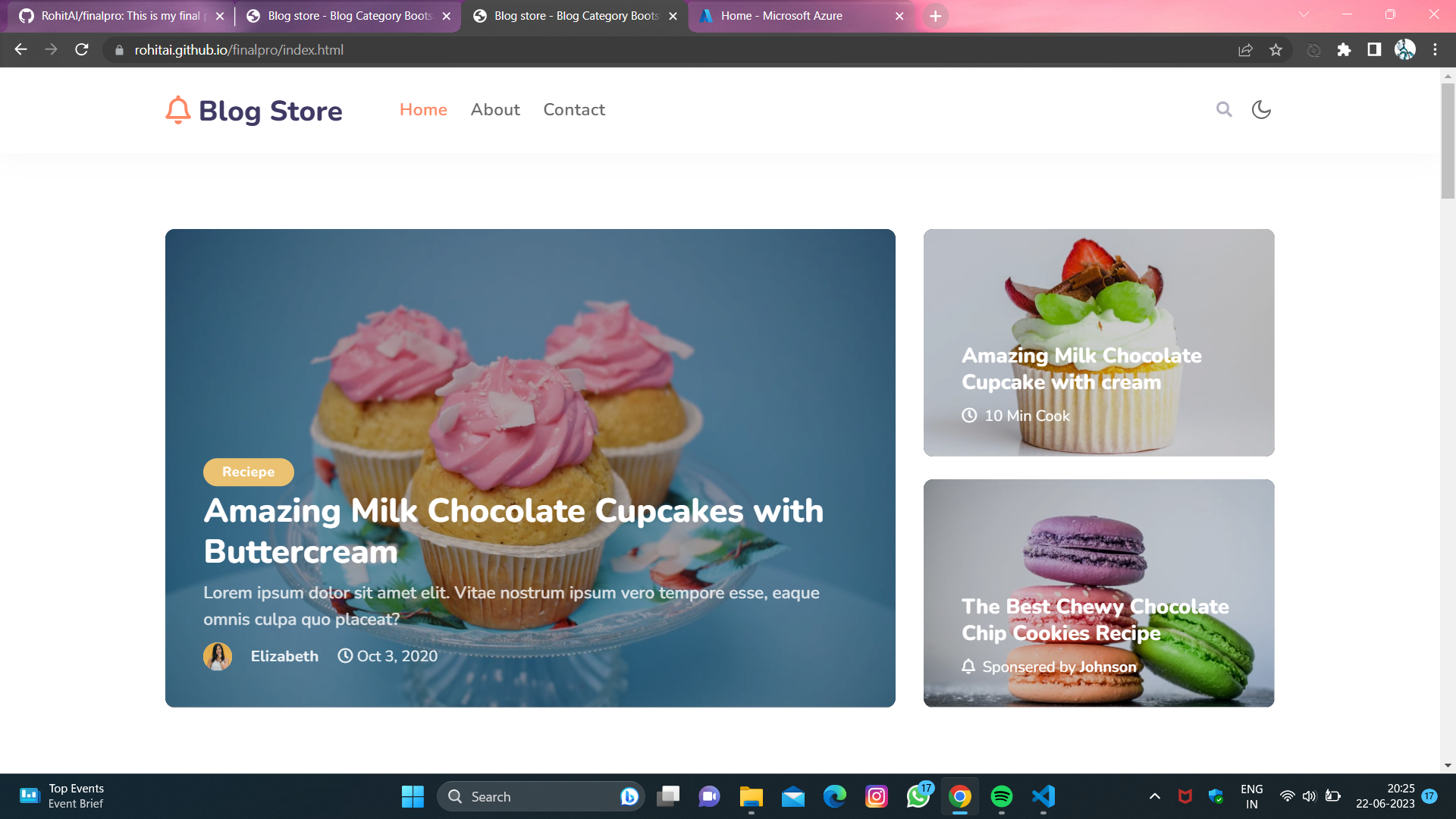The height and width of the screenshot is (819, 1456).
Task: Show hidden system tray icons
Action: click(x=1154, y=796)
